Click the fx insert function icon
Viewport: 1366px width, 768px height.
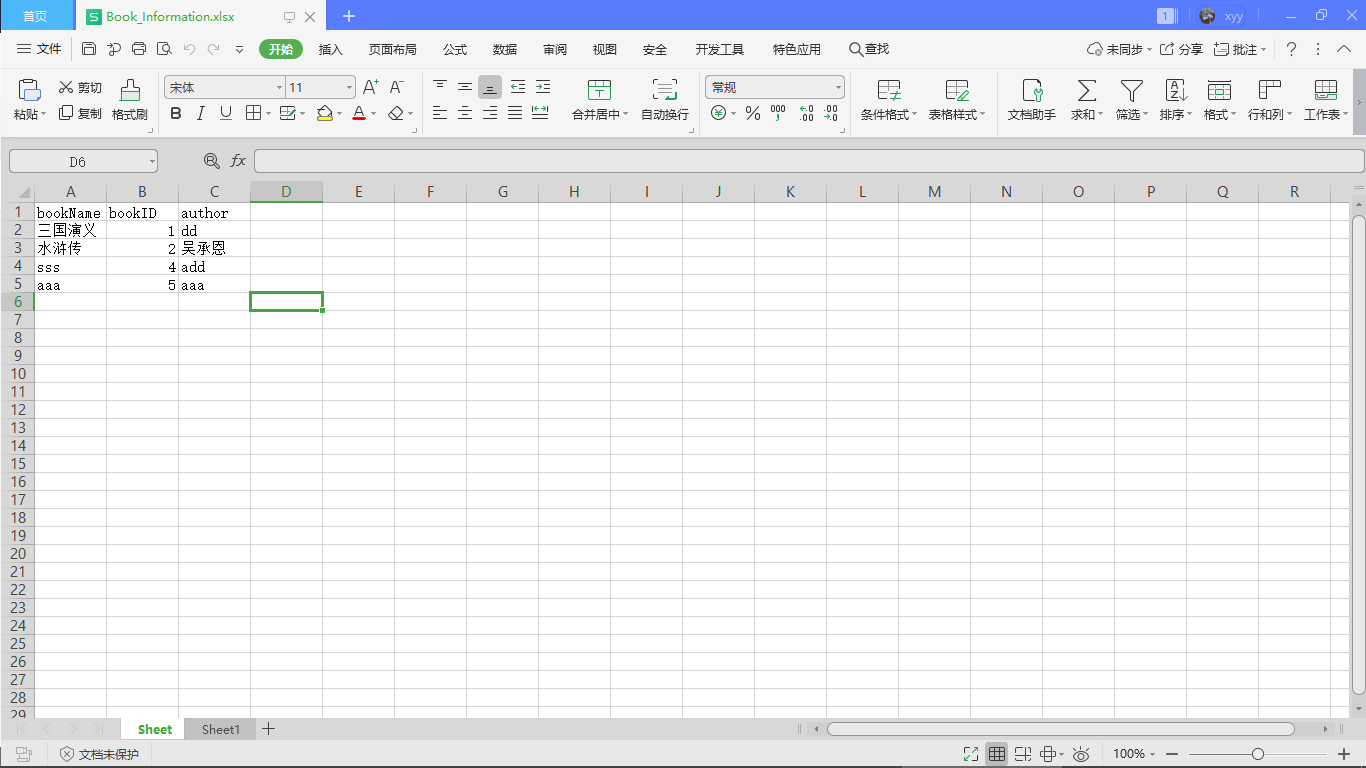click(238, 161)
